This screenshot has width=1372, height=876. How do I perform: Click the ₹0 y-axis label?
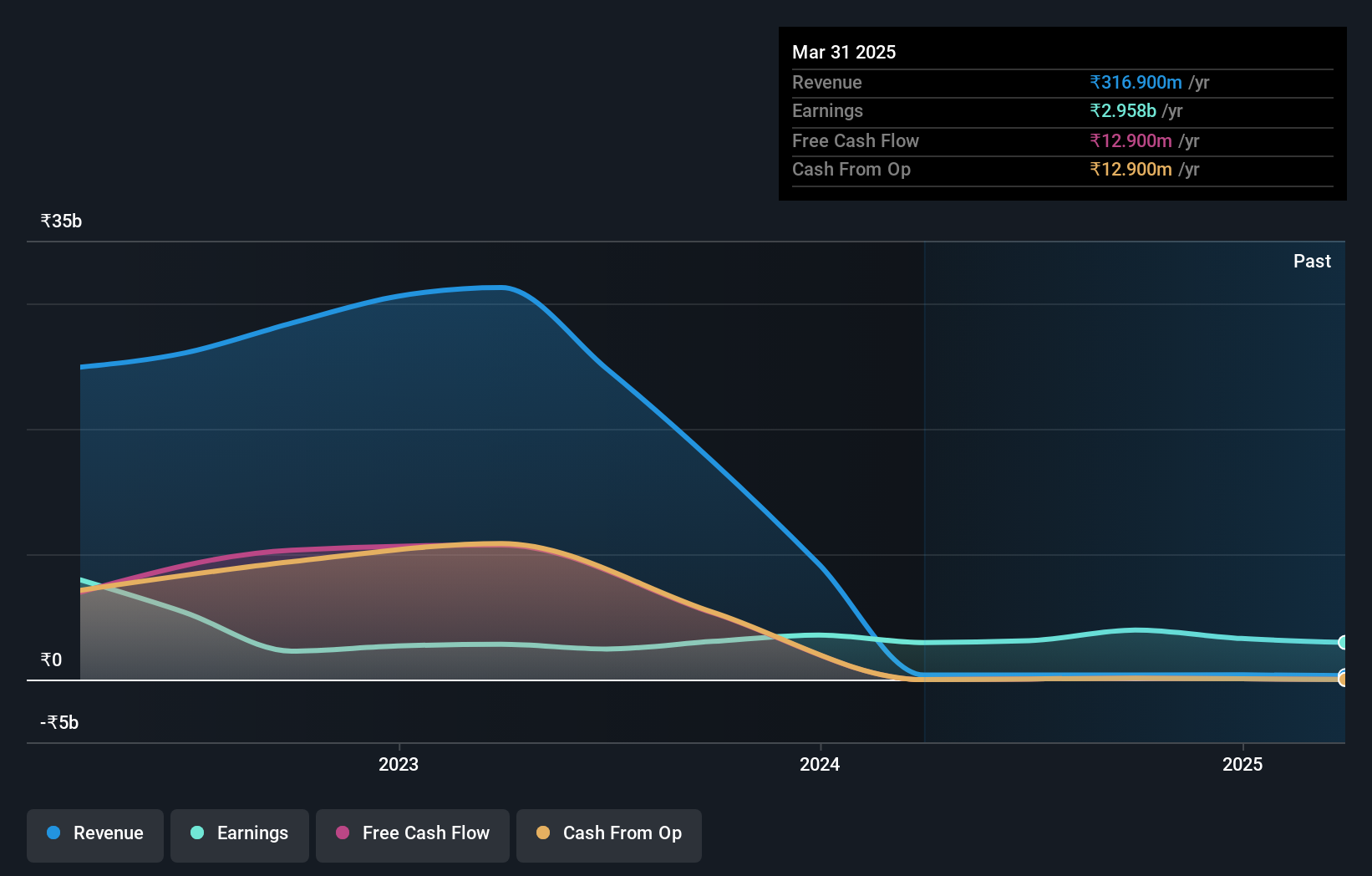coord(51,660)
